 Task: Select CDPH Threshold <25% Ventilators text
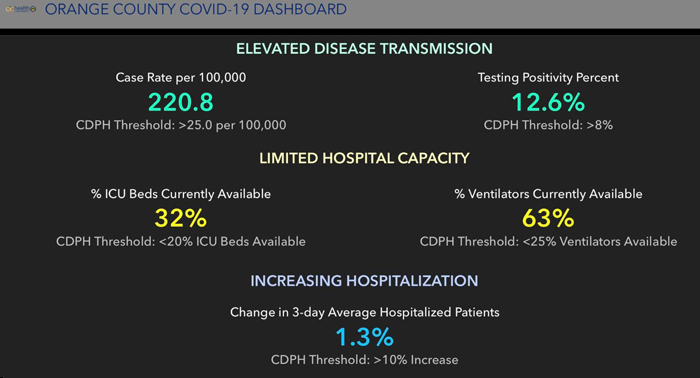(548, 241)
